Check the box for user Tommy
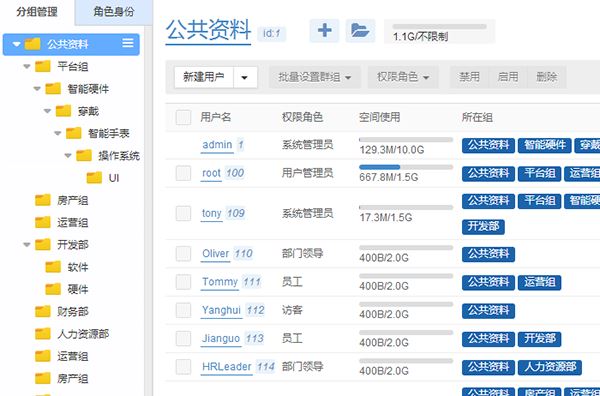 point(183,282)
